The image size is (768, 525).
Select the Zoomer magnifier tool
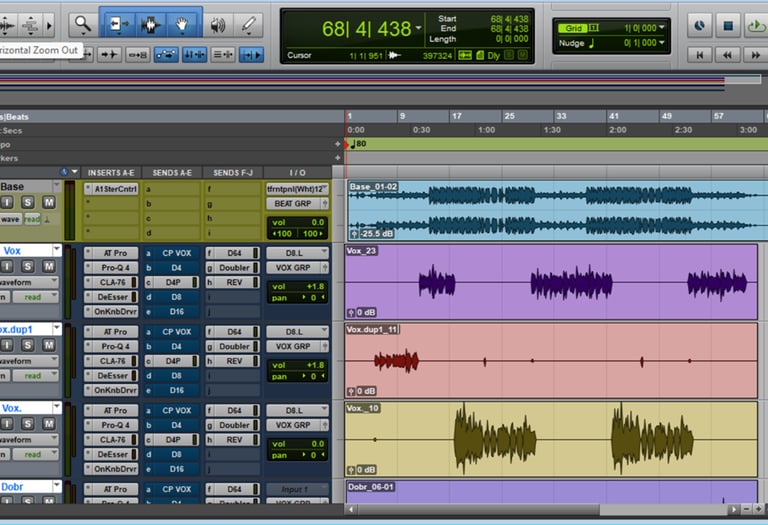point(82,24)
